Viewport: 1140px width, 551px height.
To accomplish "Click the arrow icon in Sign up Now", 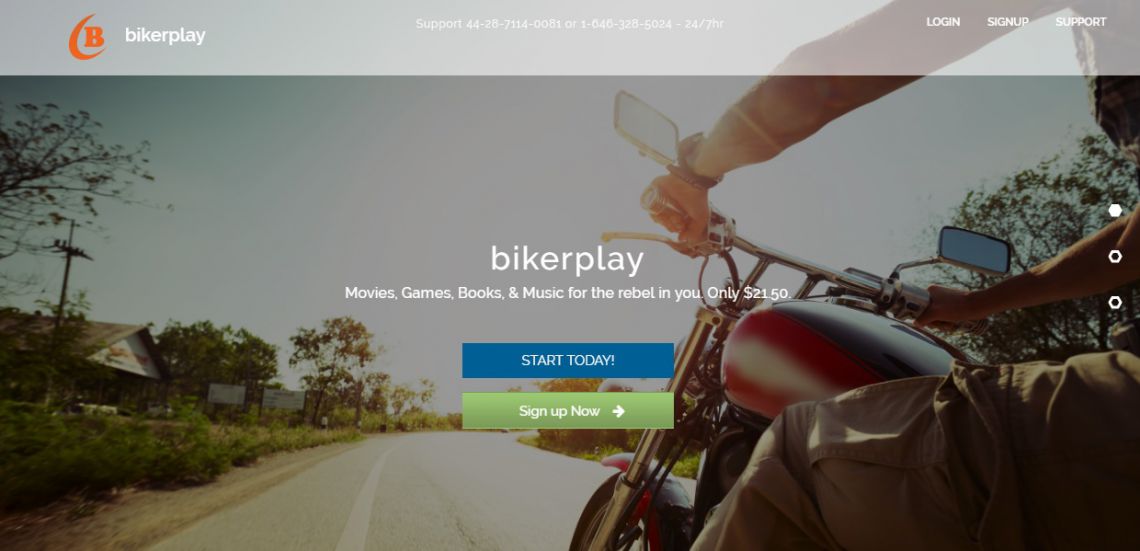I will tap(619, 411).
